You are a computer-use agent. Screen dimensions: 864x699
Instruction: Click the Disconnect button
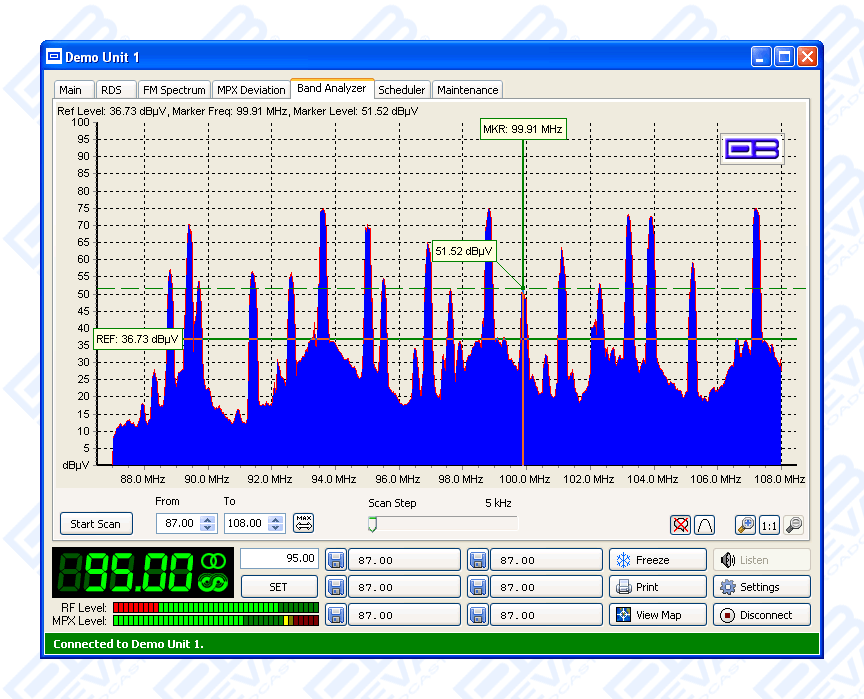pyautogui.click(x=761, y=615)
